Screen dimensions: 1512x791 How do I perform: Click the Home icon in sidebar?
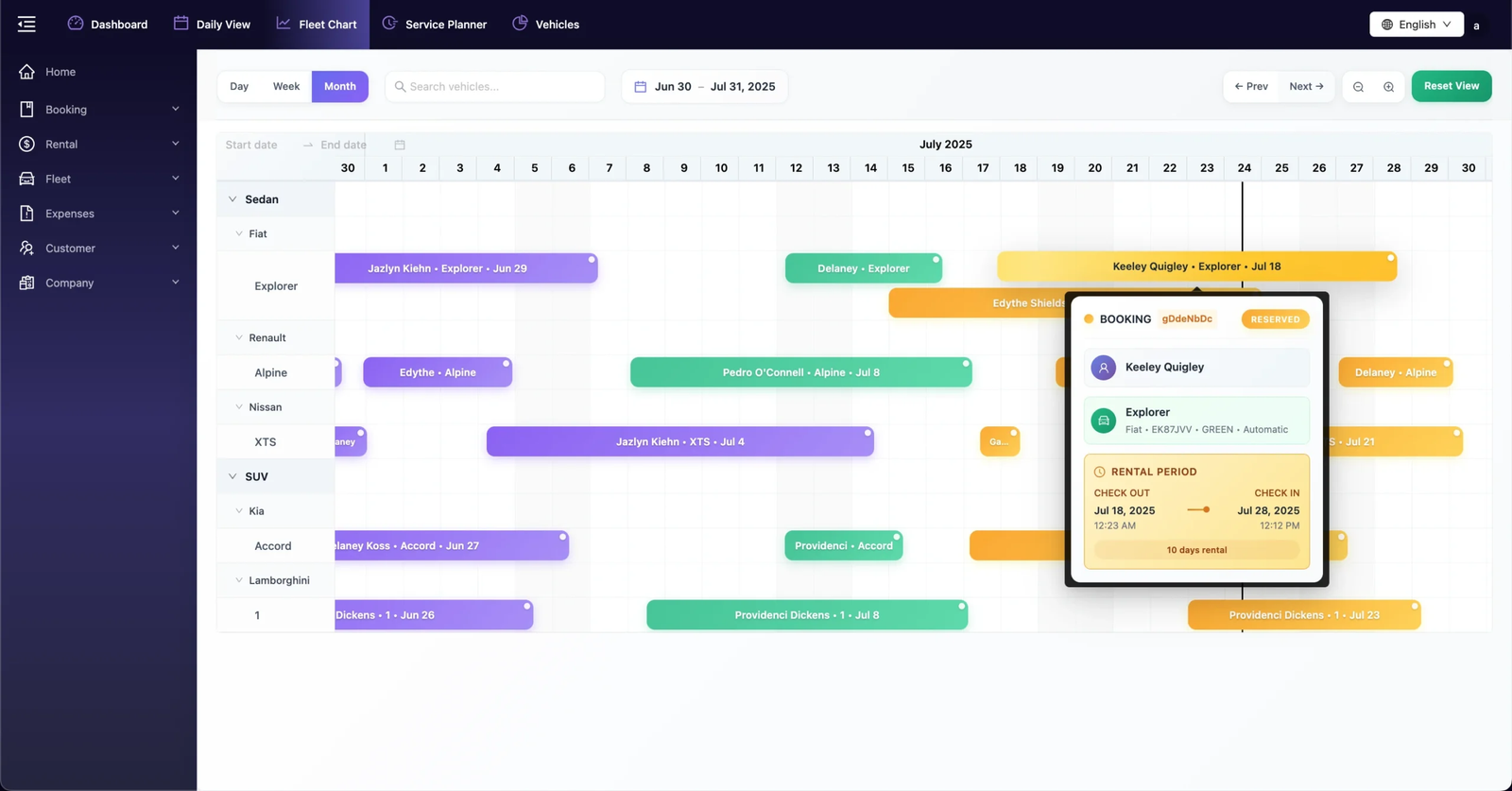[26, 72]
